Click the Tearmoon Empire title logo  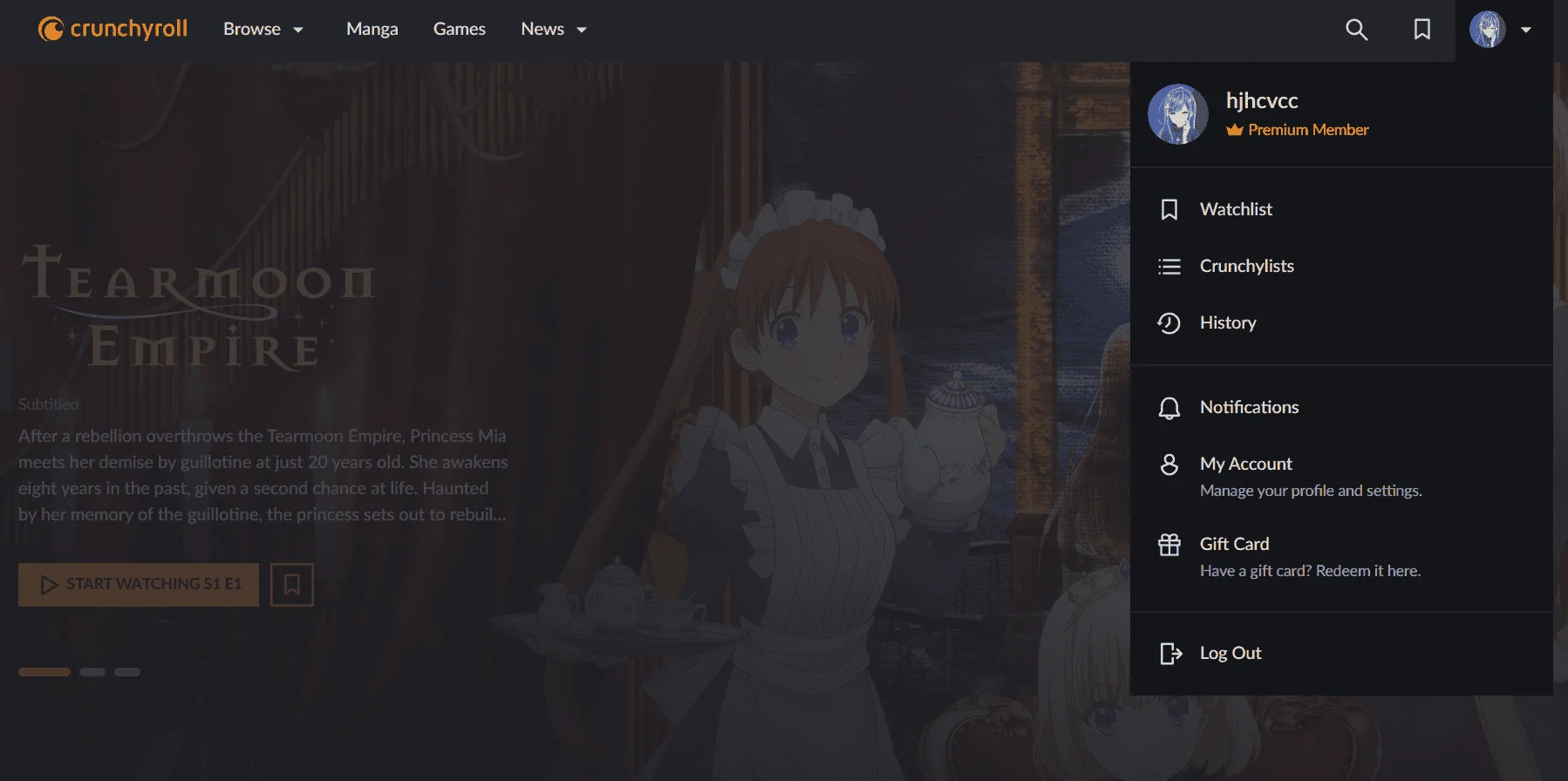pyautogui.click(x=199, y=307)
